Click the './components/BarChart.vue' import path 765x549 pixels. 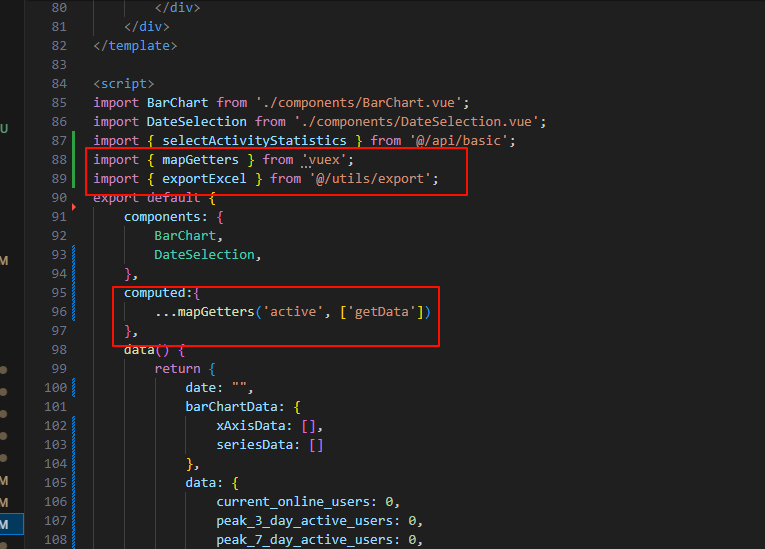click(359, 102)
